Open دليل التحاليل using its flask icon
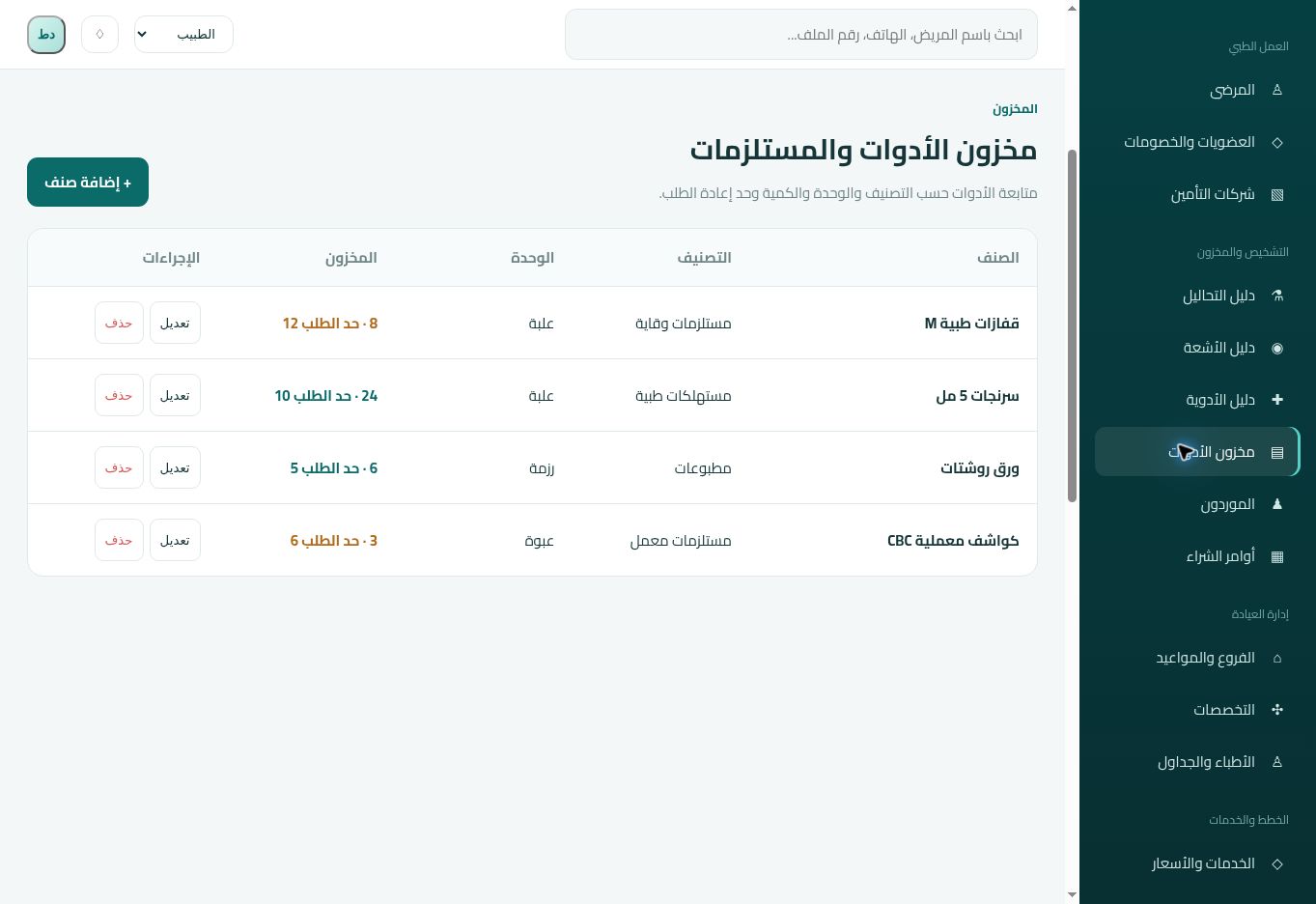 [1276, 296]
